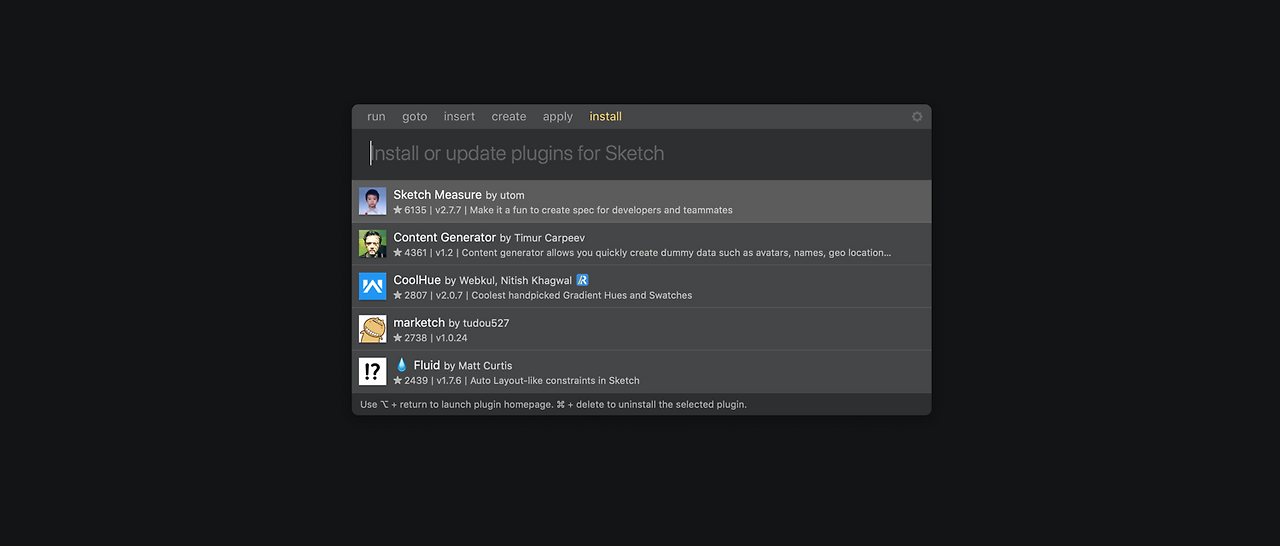Click the Content Generator plugin avatar
Image resolution: width=1280 pixels, height=546 pixels.
373,244
